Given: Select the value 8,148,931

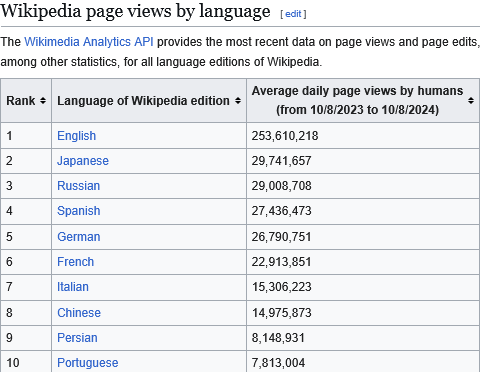Looking at the screenshot, I should point(278,338).
